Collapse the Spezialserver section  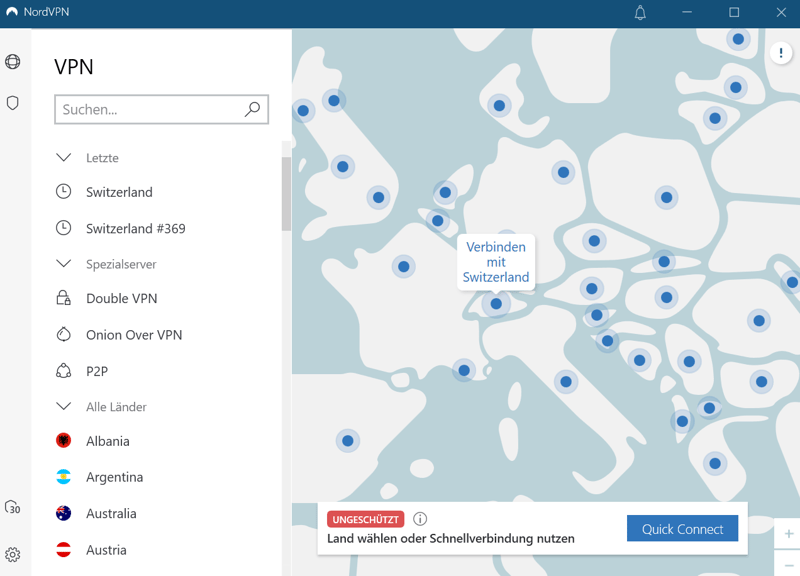click(x=64, y=264)
